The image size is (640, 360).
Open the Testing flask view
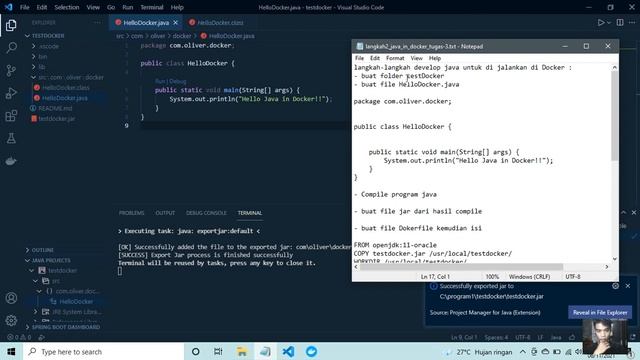pyautogui.click(x=11, y=138)
